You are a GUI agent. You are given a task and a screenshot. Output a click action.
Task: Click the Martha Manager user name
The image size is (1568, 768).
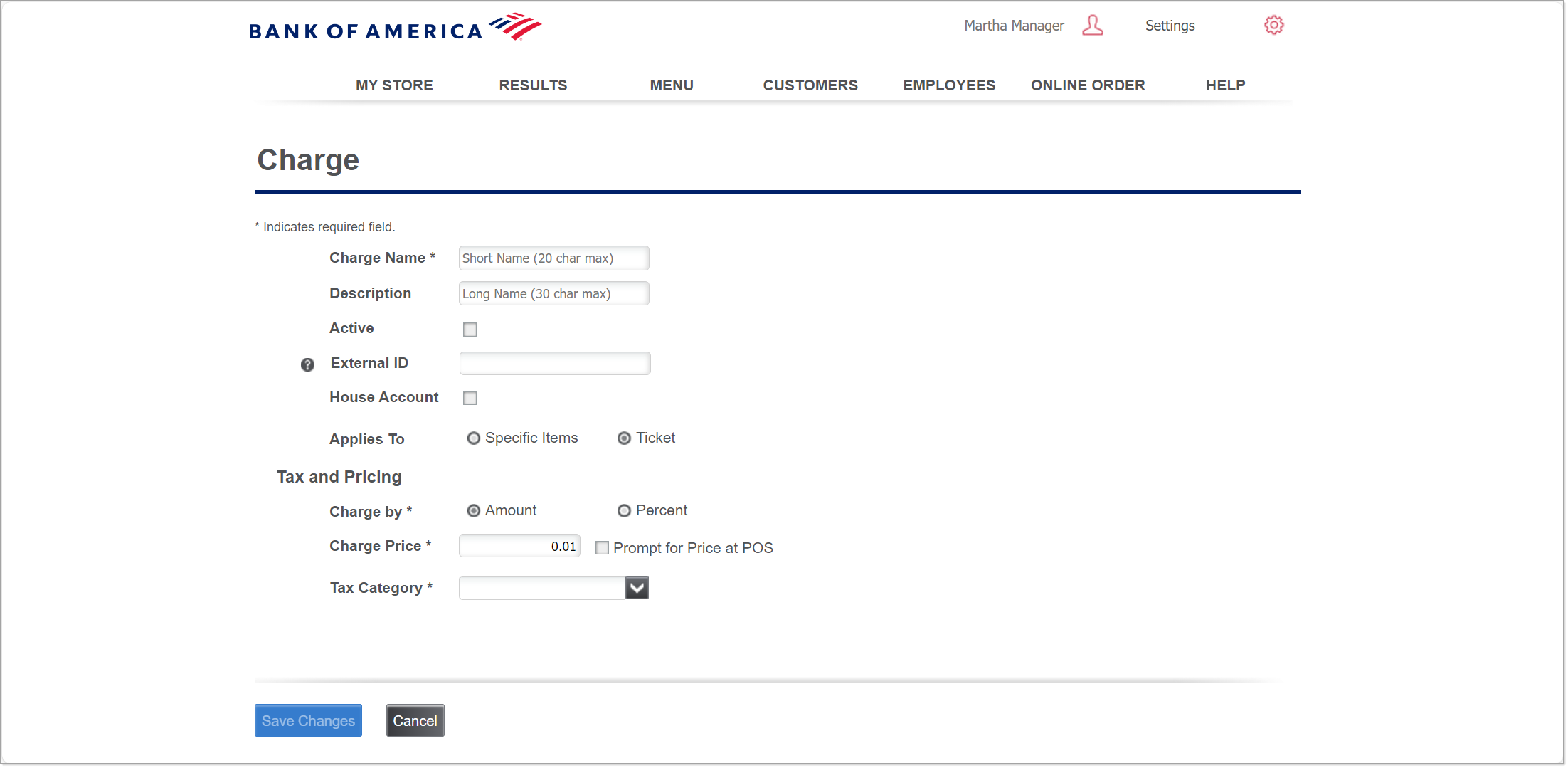1014,26
